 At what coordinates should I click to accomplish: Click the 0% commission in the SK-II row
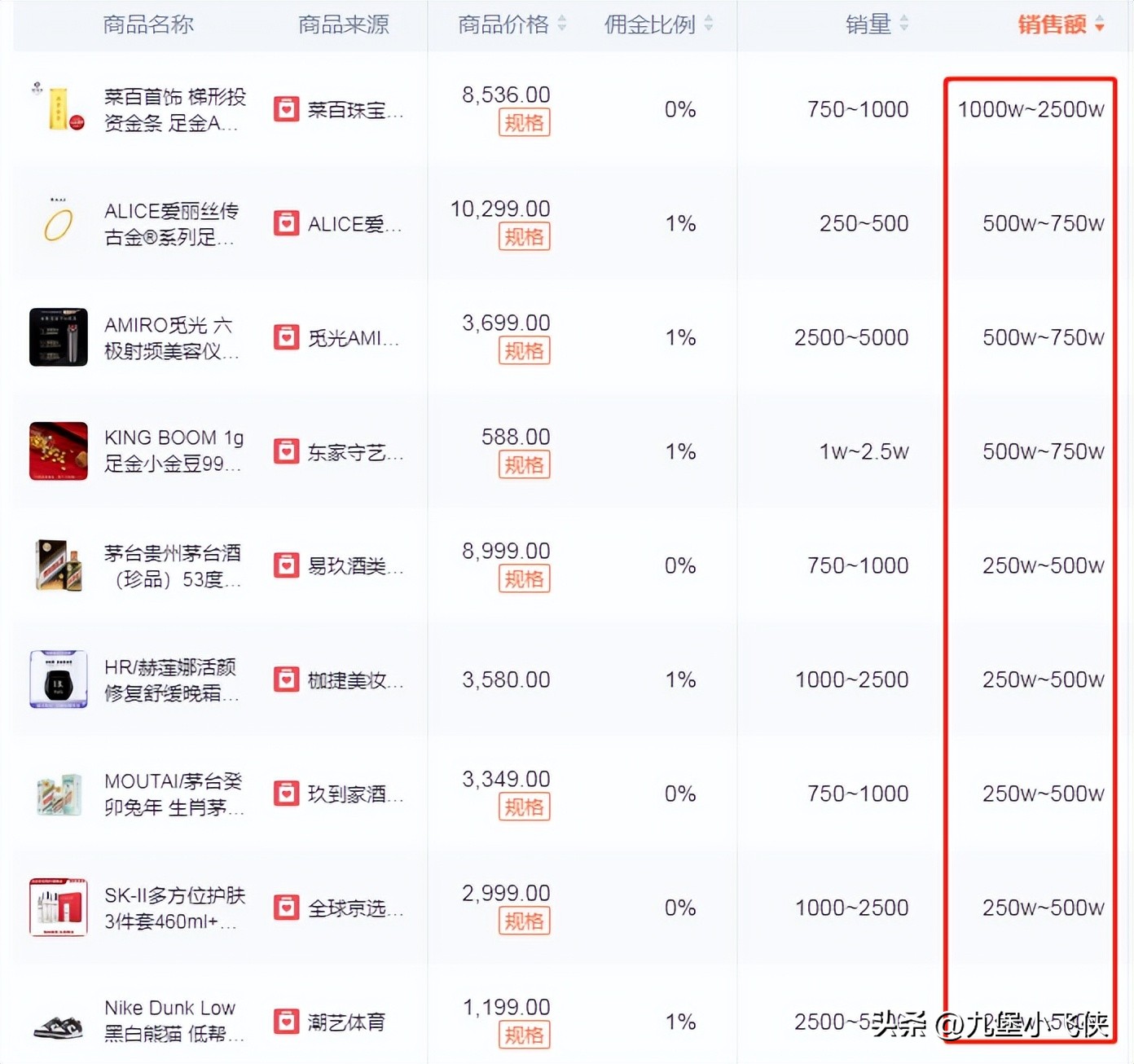coord(680,908)
